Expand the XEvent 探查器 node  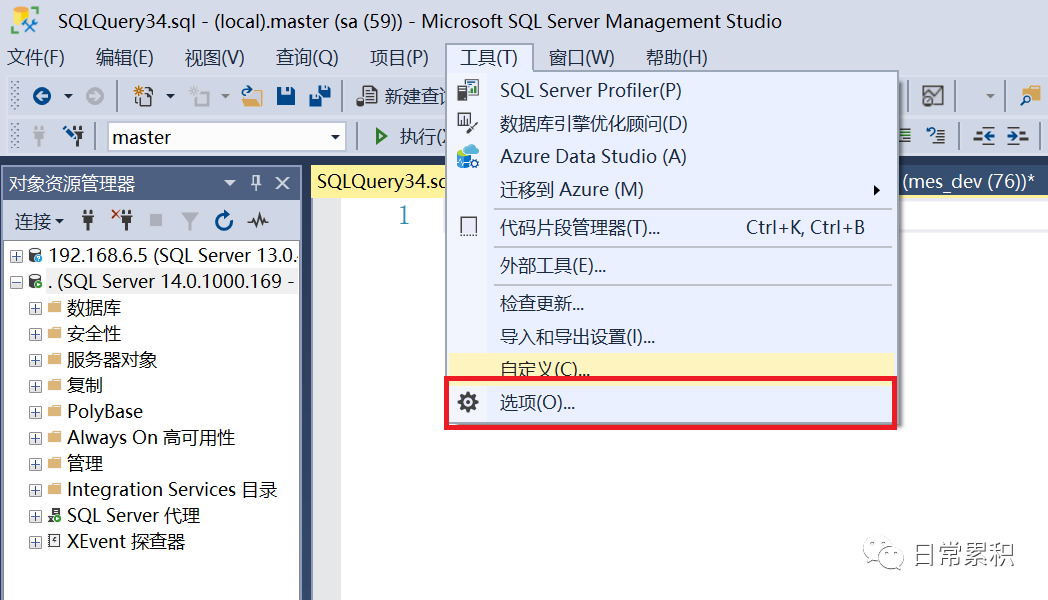click(35, 542)
